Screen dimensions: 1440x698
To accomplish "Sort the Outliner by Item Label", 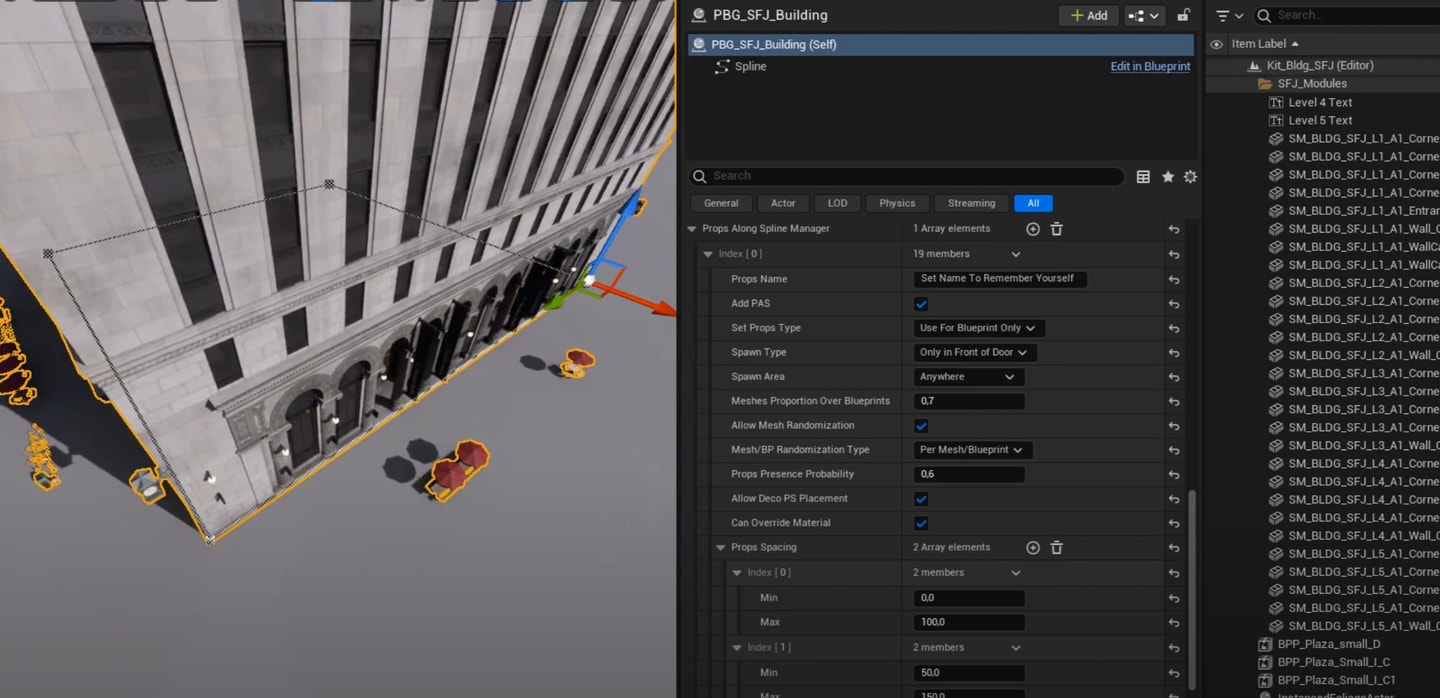I will [x=1265, y=44].
